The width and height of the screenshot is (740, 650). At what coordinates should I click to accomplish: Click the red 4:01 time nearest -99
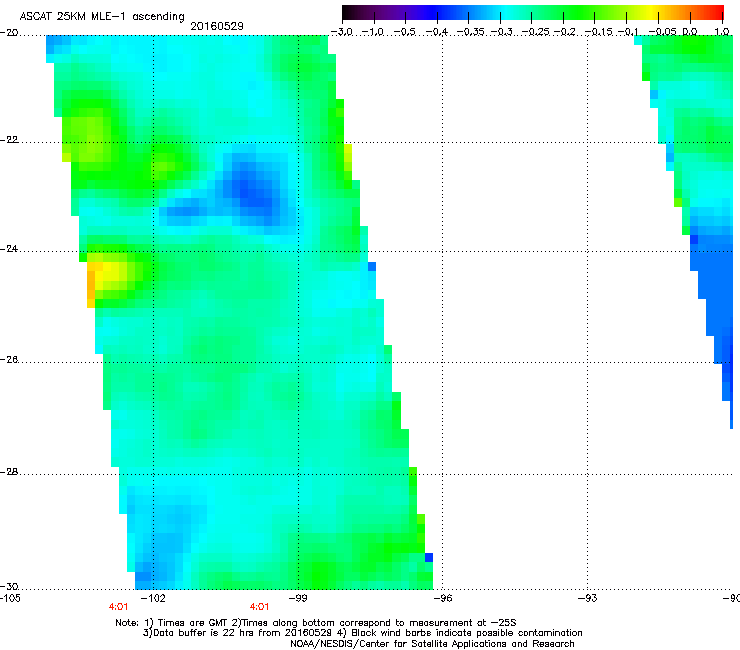click(259, 607)
